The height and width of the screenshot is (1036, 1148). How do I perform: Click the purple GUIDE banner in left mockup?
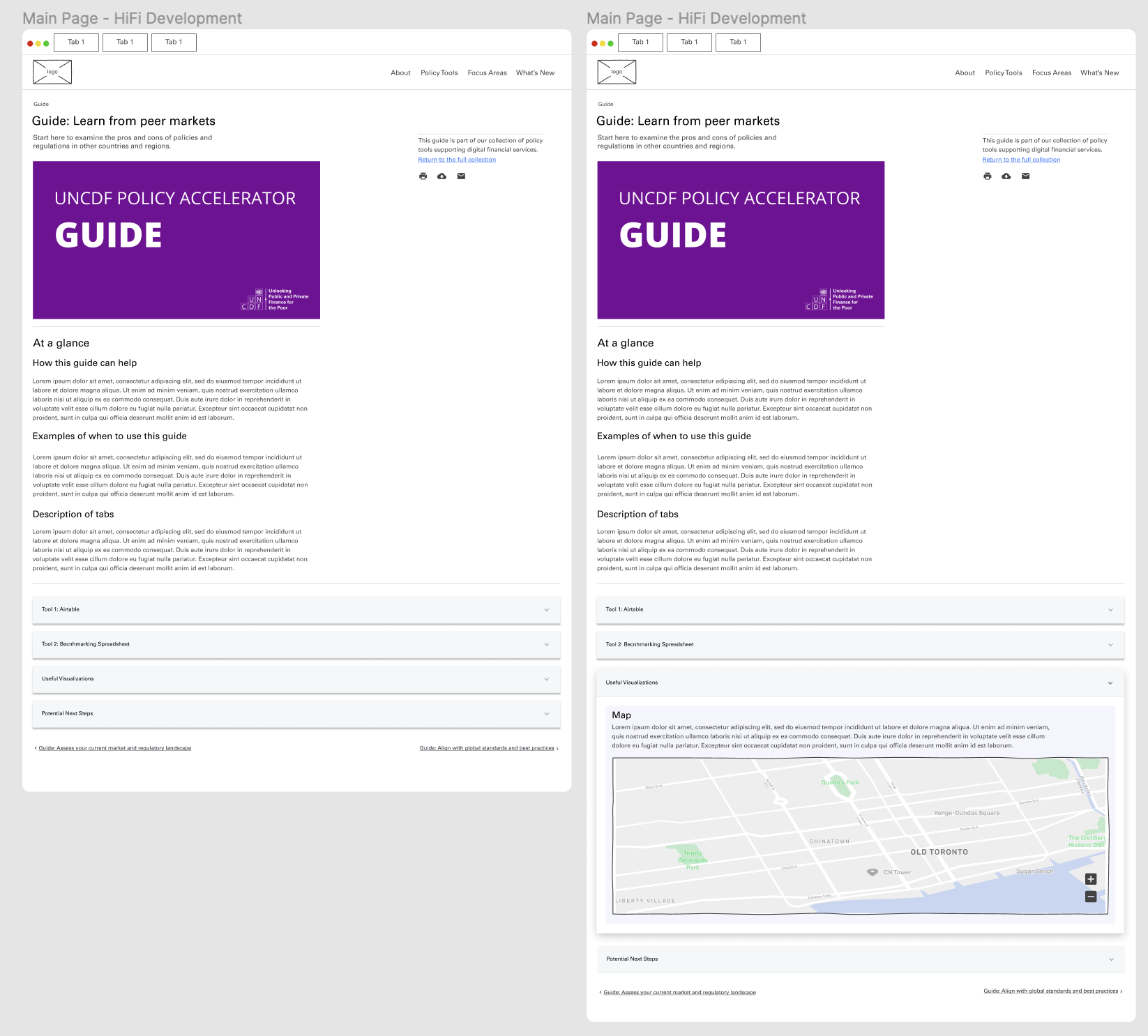(x=176, y=241)
